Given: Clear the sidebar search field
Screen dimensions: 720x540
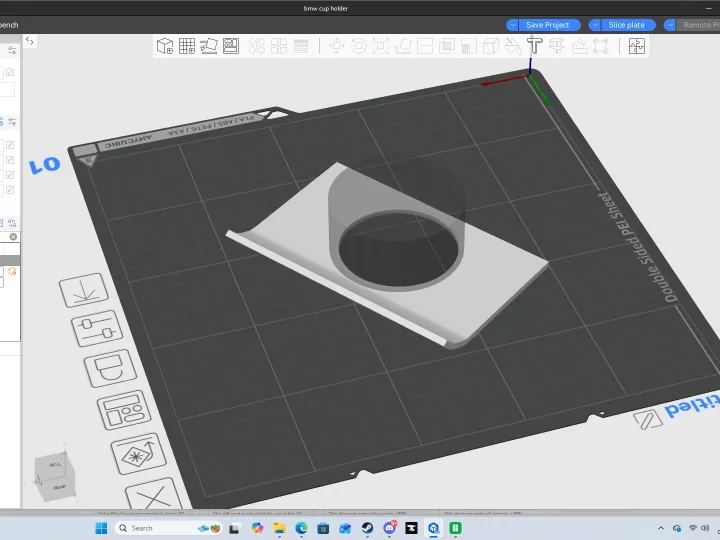Looking at the screenshot, I should [x=13, y=236].
